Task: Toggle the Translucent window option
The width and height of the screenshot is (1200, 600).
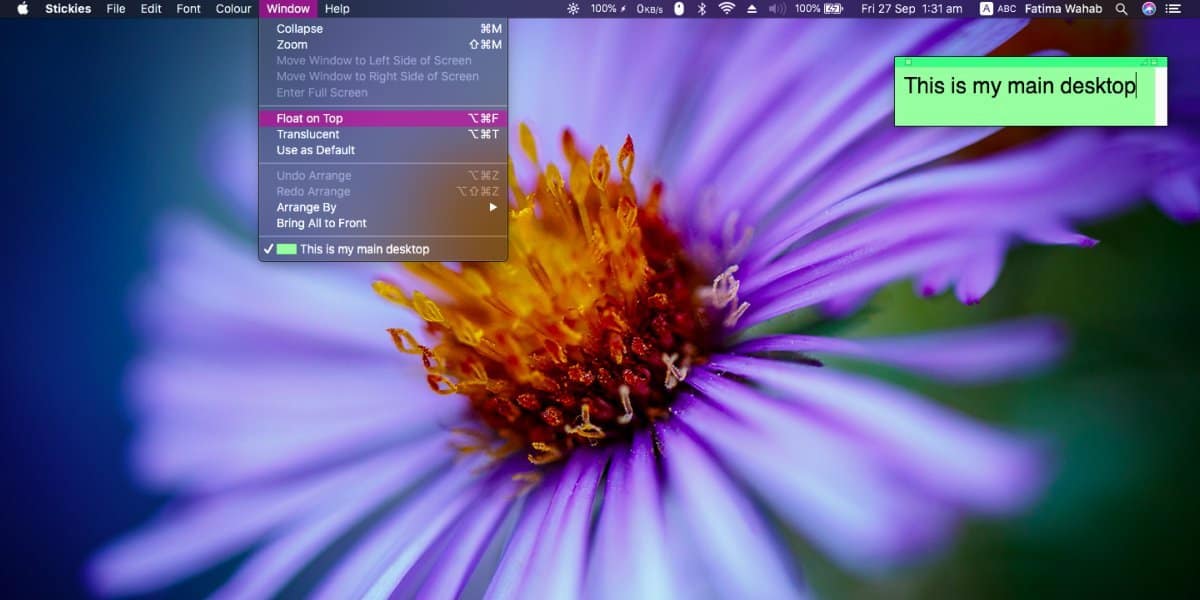Action: click(383, 134)
